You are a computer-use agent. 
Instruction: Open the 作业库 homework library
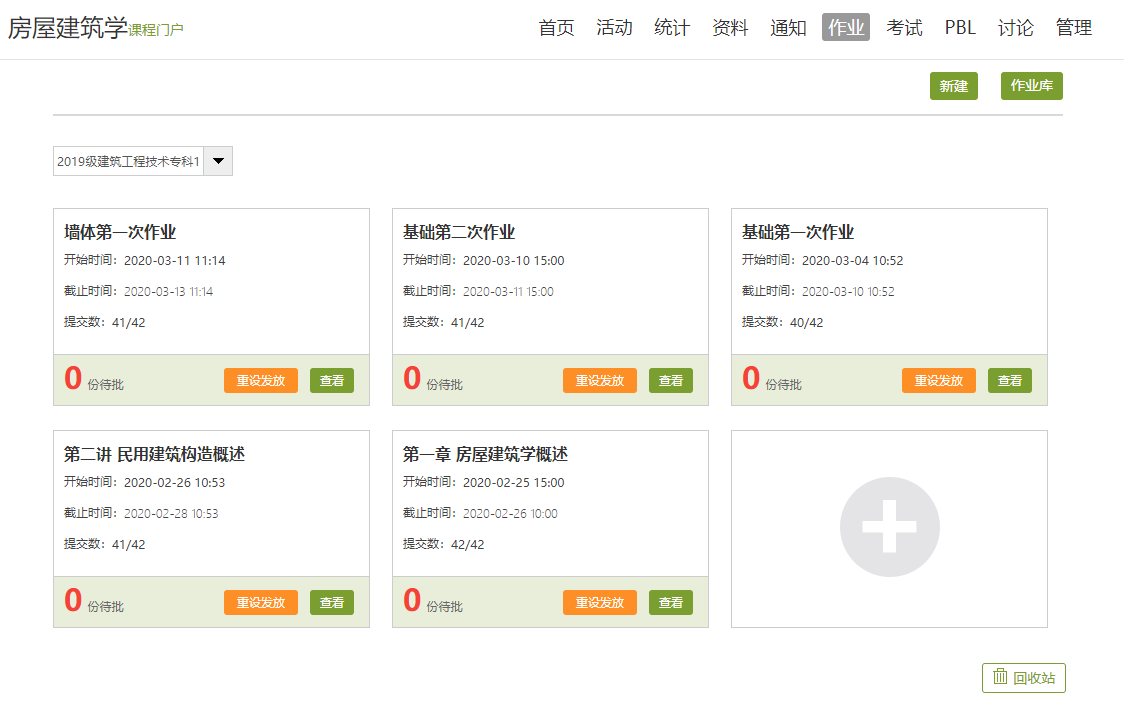coord(1031,86)
